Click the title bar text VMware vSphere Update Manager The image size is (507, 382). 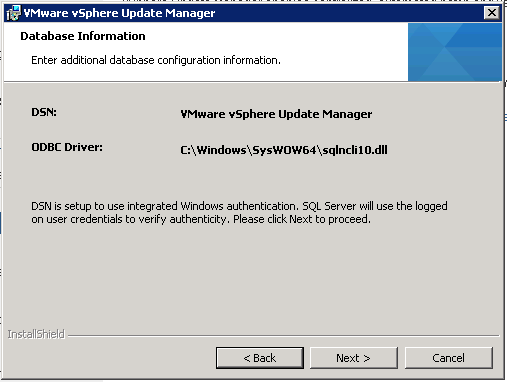(x=119, y=13)
